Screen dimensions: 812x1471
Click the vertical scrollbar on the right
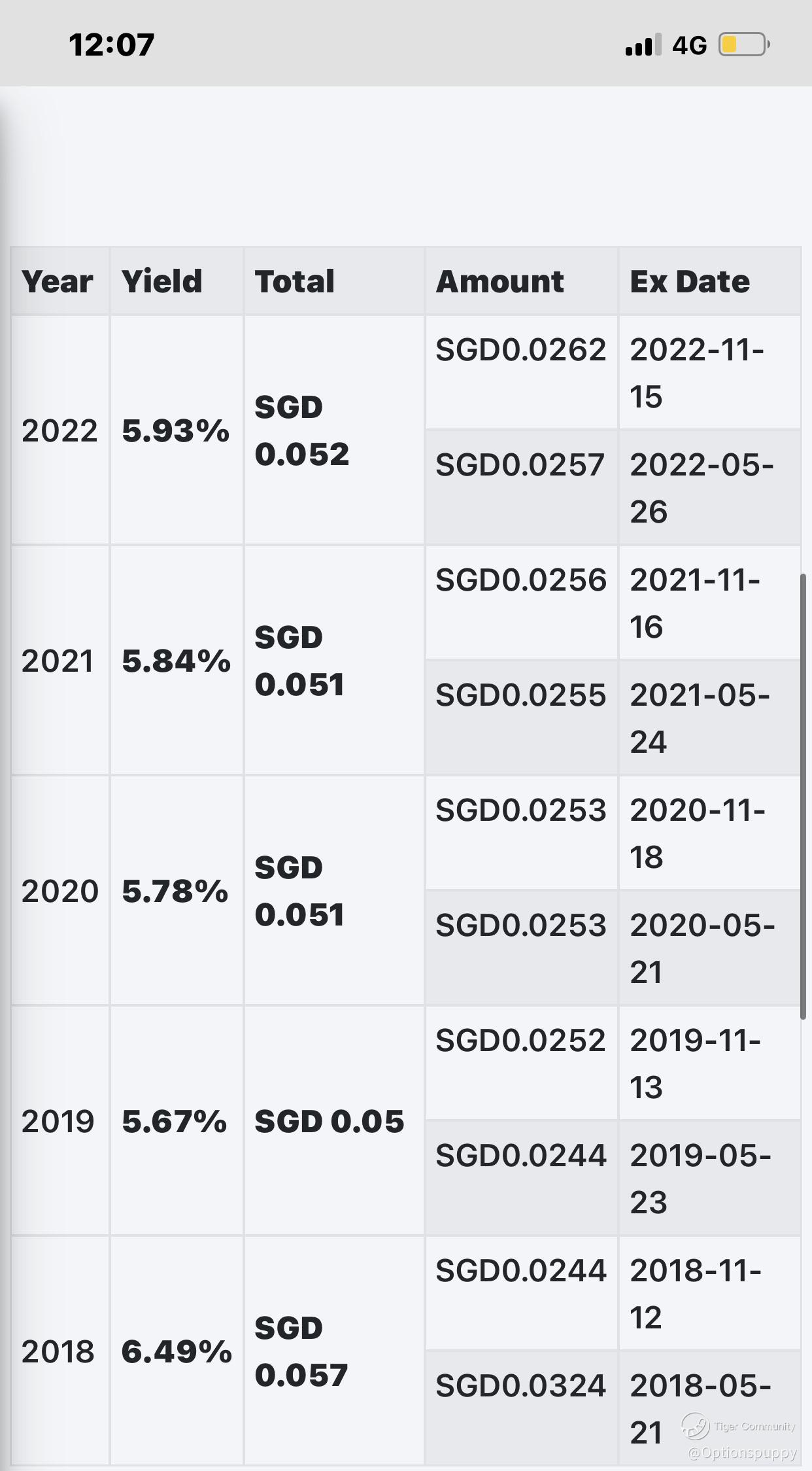804,795
